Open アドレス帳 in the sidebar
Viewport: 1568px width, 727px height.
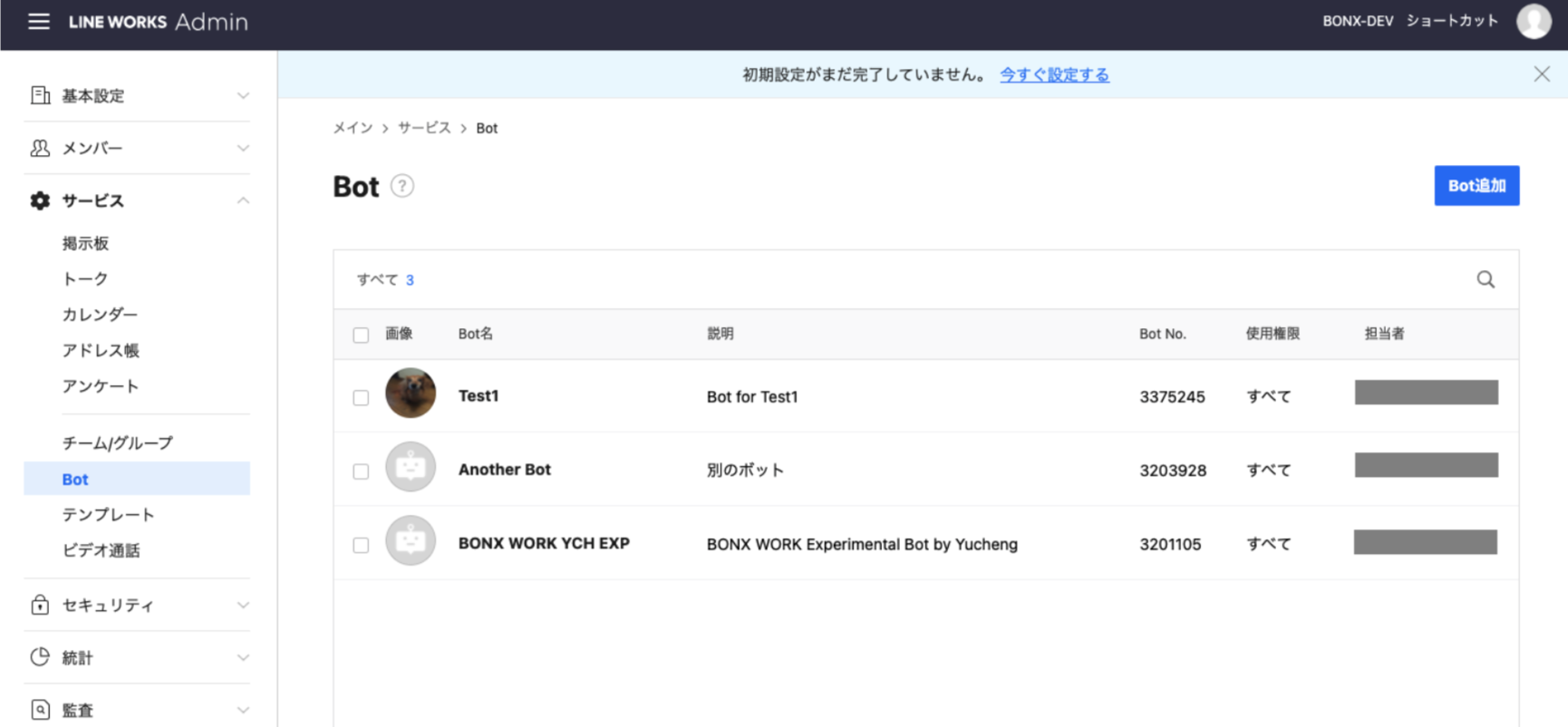pos(101,350)
